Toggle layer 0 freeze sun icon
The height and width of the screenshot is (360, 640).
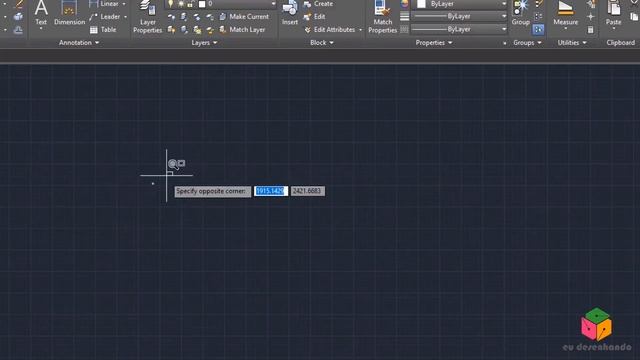click(x=181, y=4)
